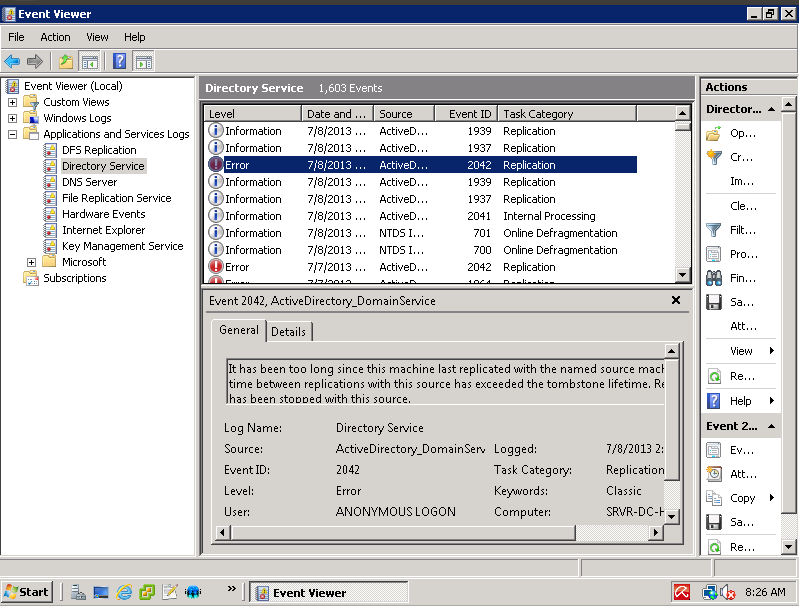The height and width of the screenshot is (606, 799).
Task: Open the Help submenu arrow in Actions
Action: (x=772, y=401)
